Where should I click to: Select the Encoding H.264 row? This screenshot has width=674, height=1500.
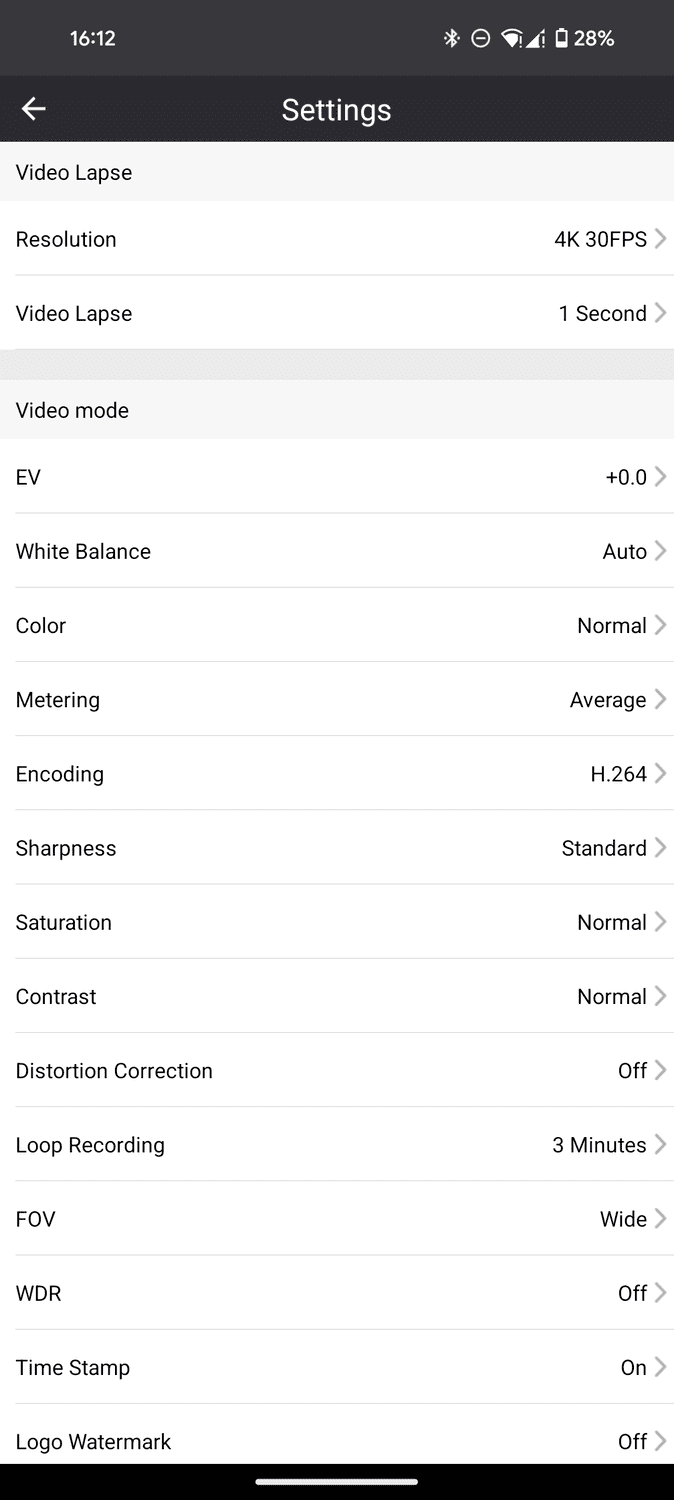click(337, 774)
